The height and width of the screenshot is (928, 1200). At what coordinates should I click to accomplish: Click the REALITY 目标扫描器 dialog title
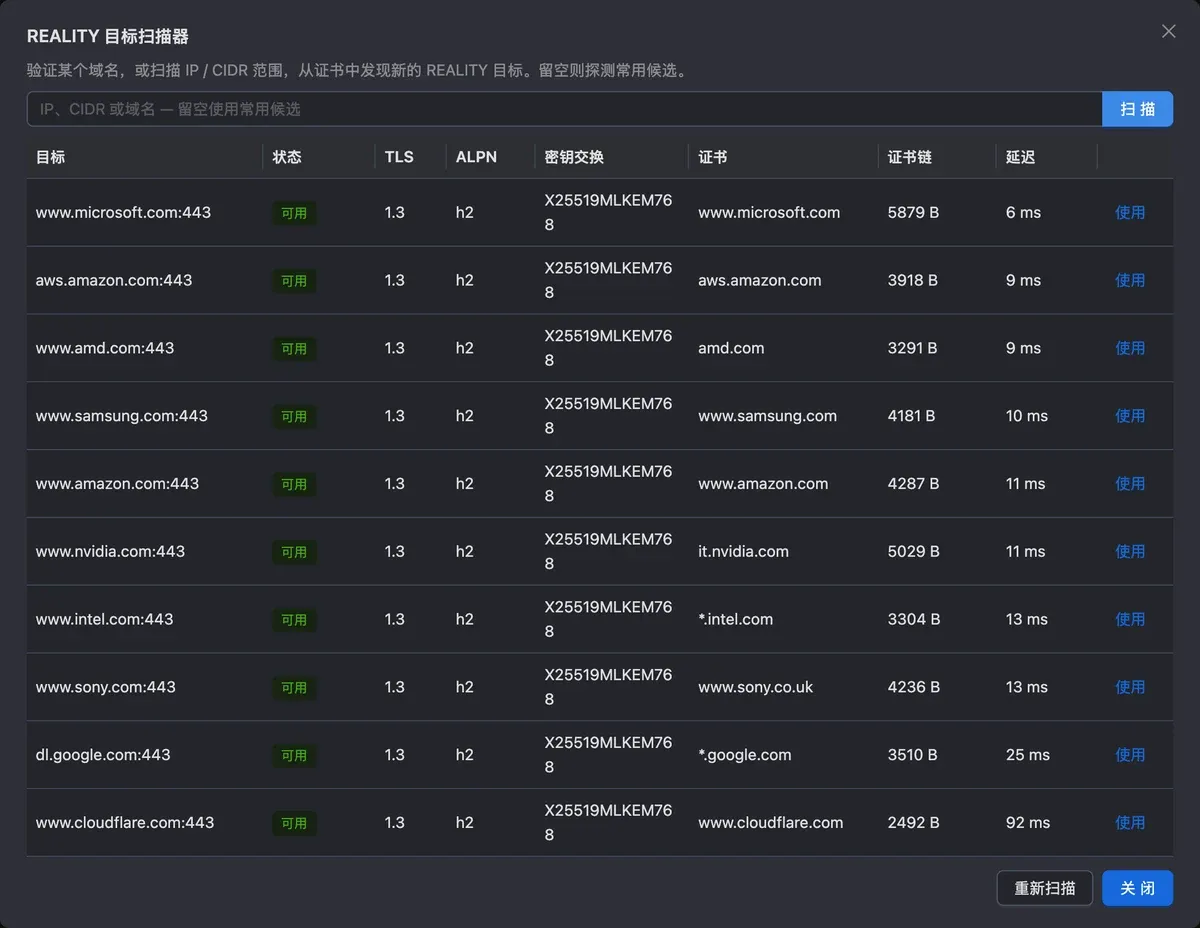click(x=108, y=36)
